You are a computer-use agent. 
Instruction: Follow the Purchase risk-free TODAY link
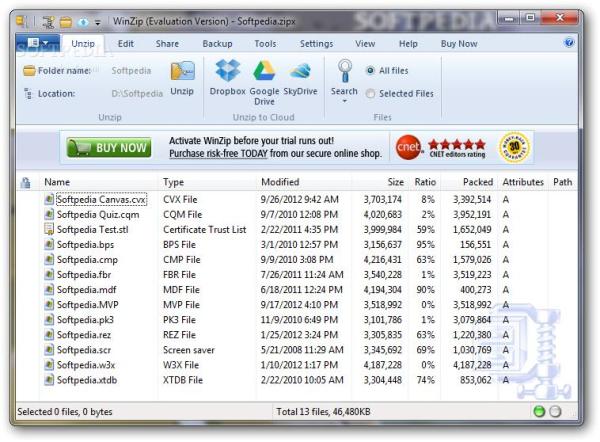click(218, 153)
